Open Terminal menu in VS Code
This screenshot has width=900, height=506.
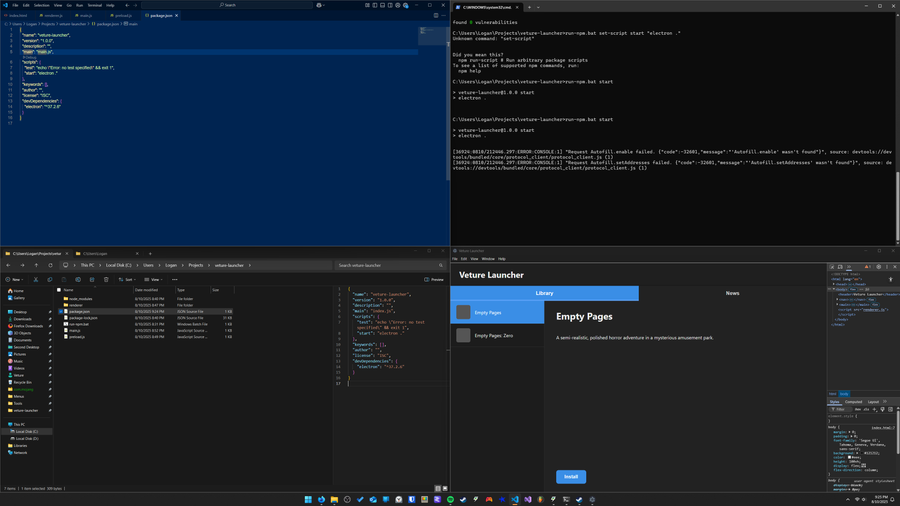coord(94,5)
